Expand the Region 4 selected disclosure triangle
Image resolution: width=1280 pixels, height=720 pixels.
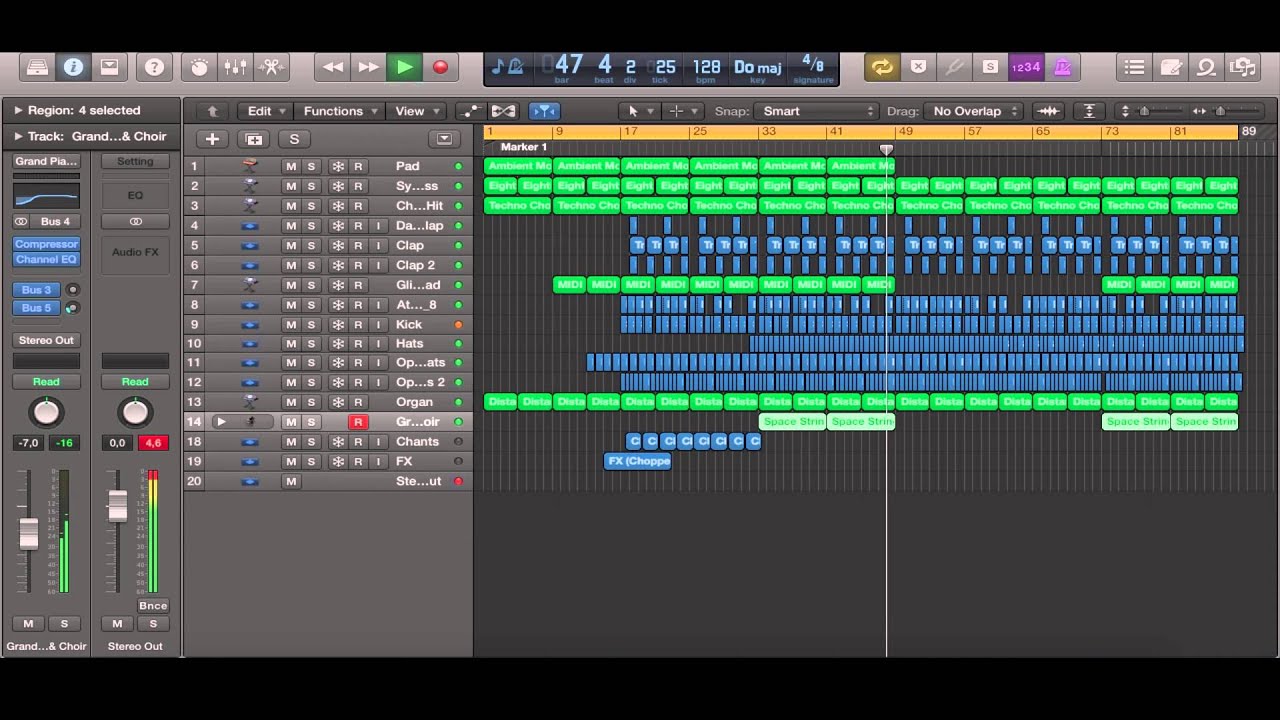click(18, 110)
